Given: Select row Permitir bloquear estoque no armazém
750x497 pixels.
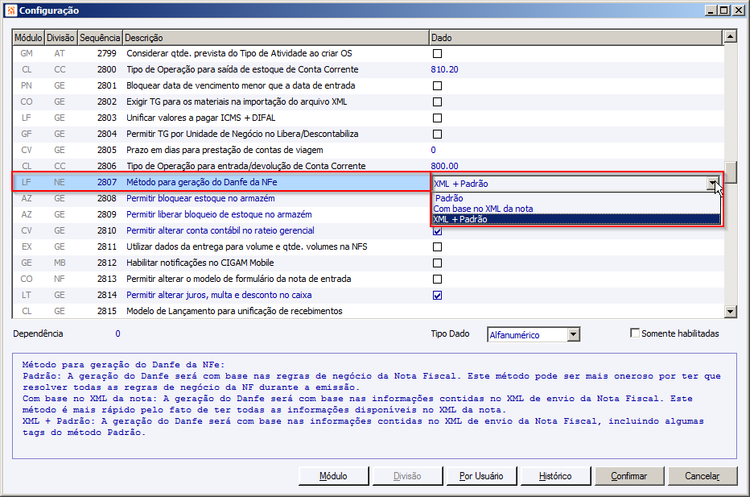Looking at the screenshot, I should pyautogui.click(x=221, y=199).
